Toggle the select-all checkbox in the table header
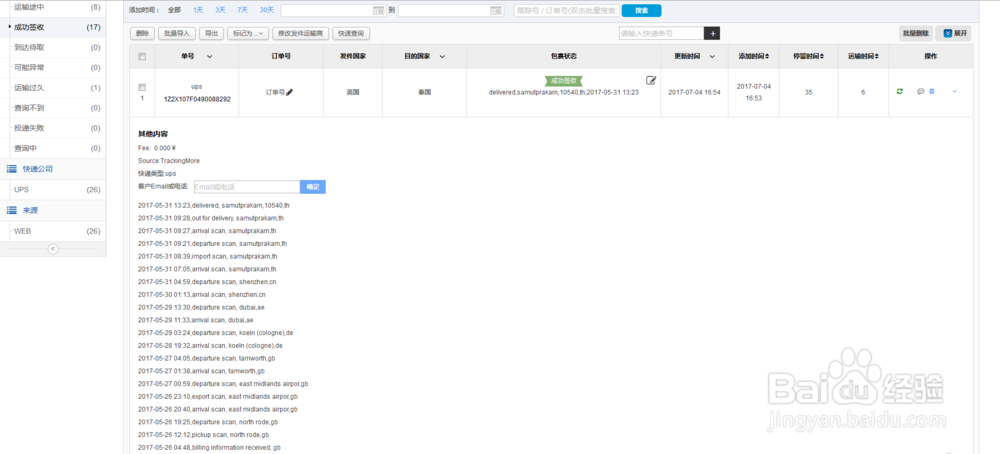Image resolution: width=1000 pixels, height=454 pixels. pyautogui.click(x=142, y=57)
